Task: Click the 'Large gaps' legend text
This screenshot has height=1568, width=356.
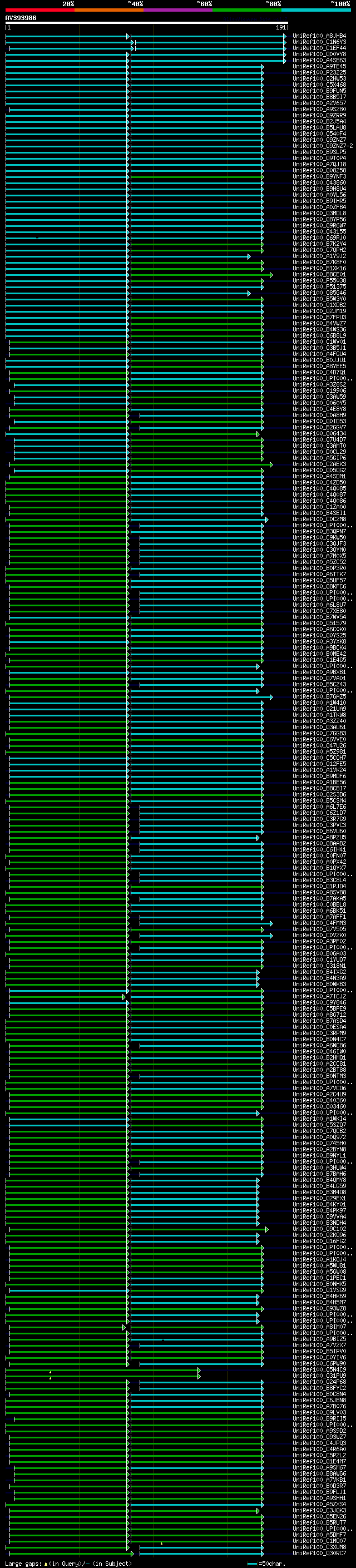Action: (x=23, y=1564)
